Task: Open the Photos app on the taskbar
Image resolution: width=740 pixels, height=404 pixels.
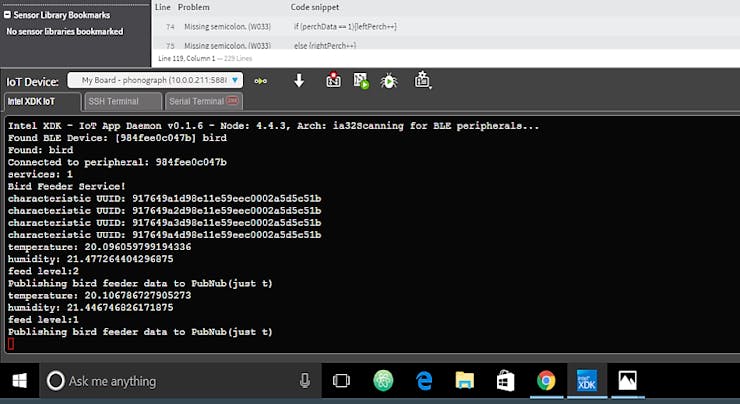Action: (x=627, y=380)
